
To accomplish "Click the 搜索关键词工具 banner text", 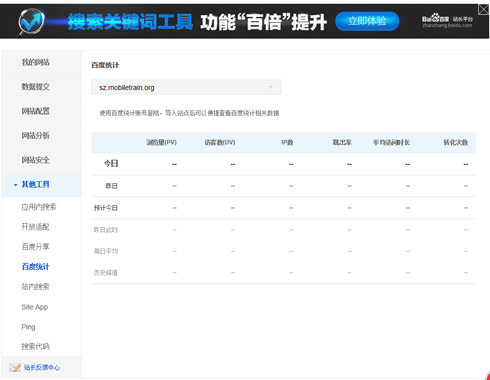I will point(130,22).
